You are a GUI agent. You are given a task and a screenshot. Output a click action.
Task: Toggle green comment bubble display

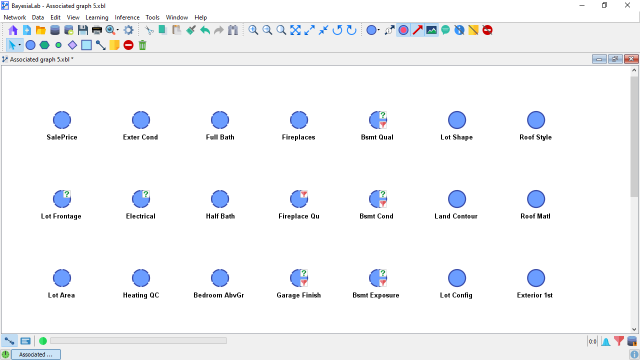pyautogui.click(x=445, y=30)
